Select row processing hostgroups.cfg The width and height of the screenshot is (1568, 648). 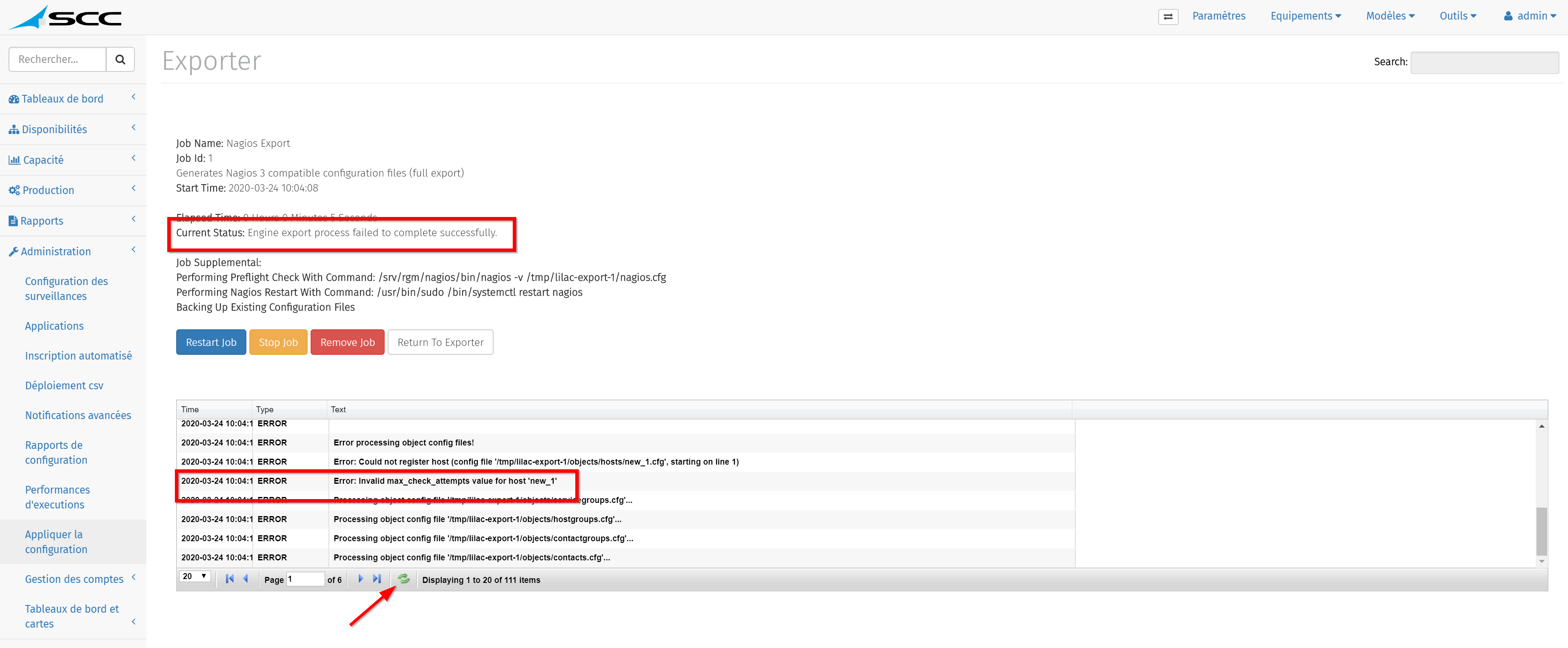pyautogui.click(x=626, y=520)
